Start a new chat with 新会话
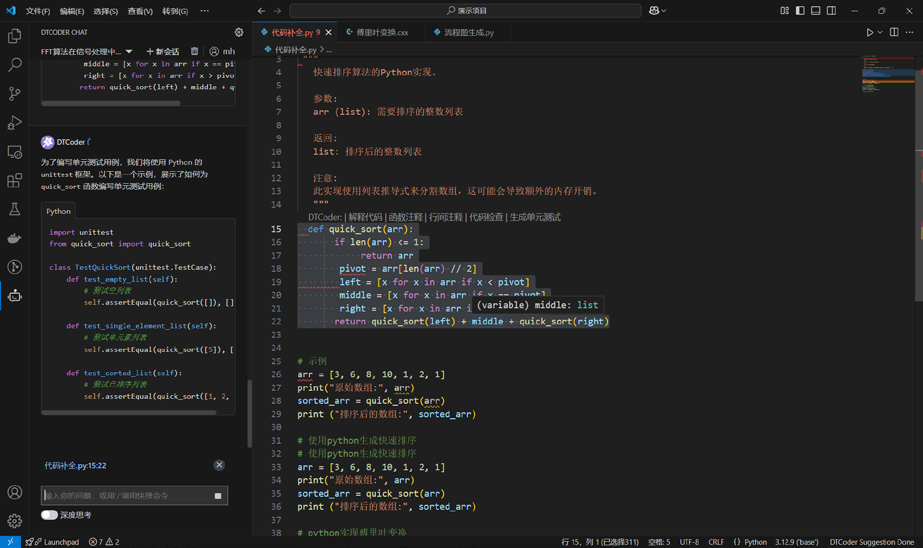The width and height of the screenshot is (923, 548). point(163,52)
